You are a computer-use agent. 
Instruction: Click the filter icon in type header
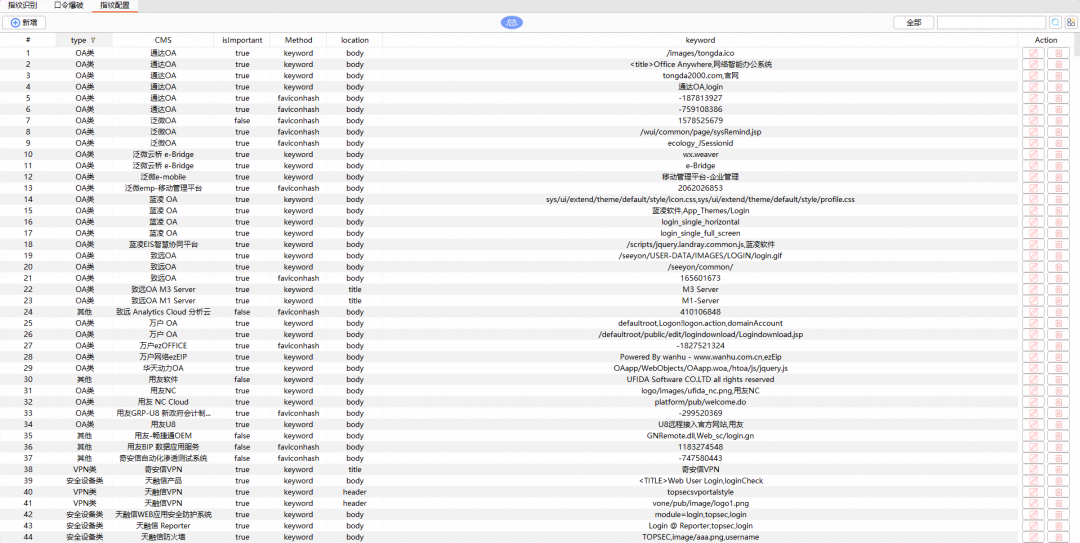click(93, 41)
